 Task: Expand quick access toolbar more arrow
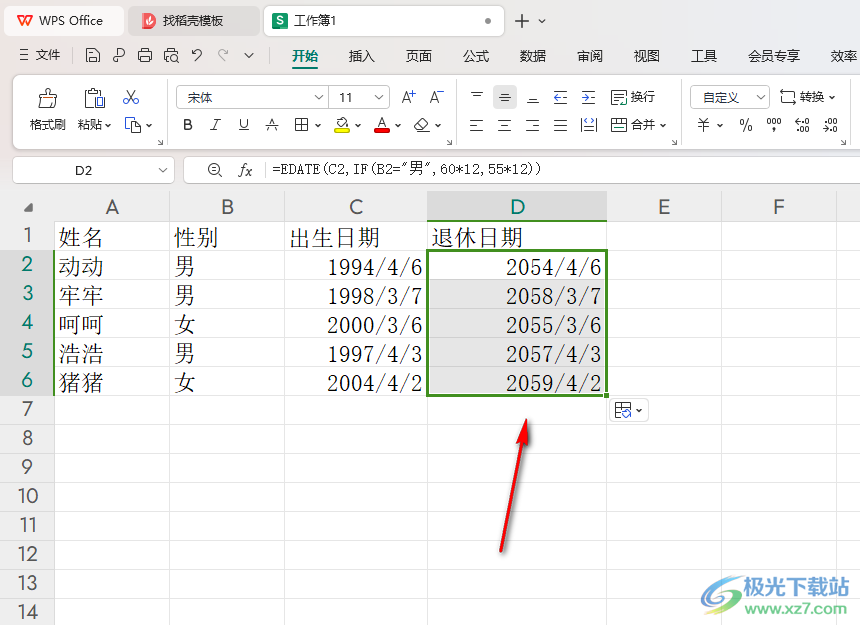coord(249,55)
